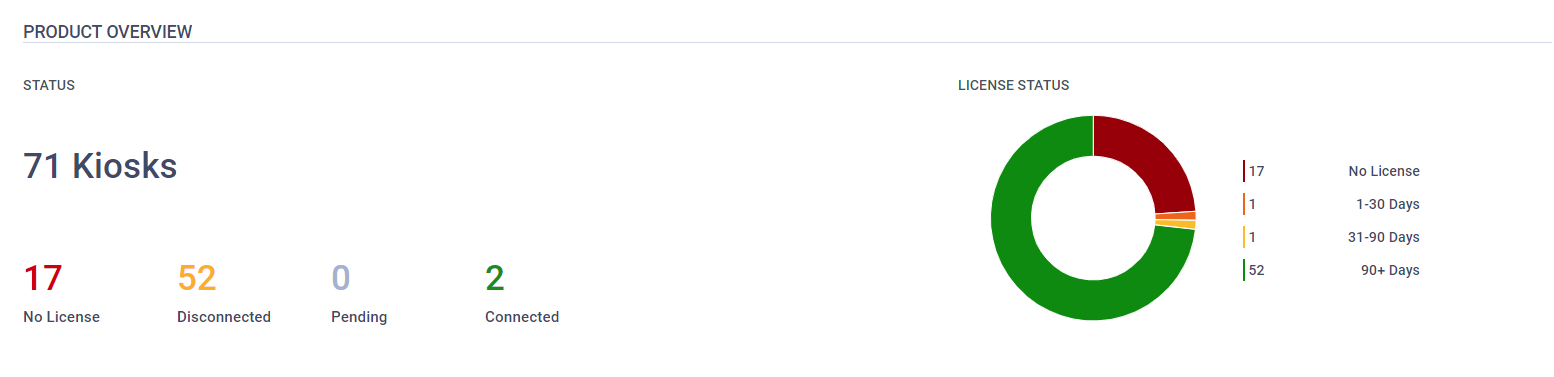The height and width of the screenshot is (377, 1554).
Task: Select the 0 Pending count
Action: click(341, 278)
